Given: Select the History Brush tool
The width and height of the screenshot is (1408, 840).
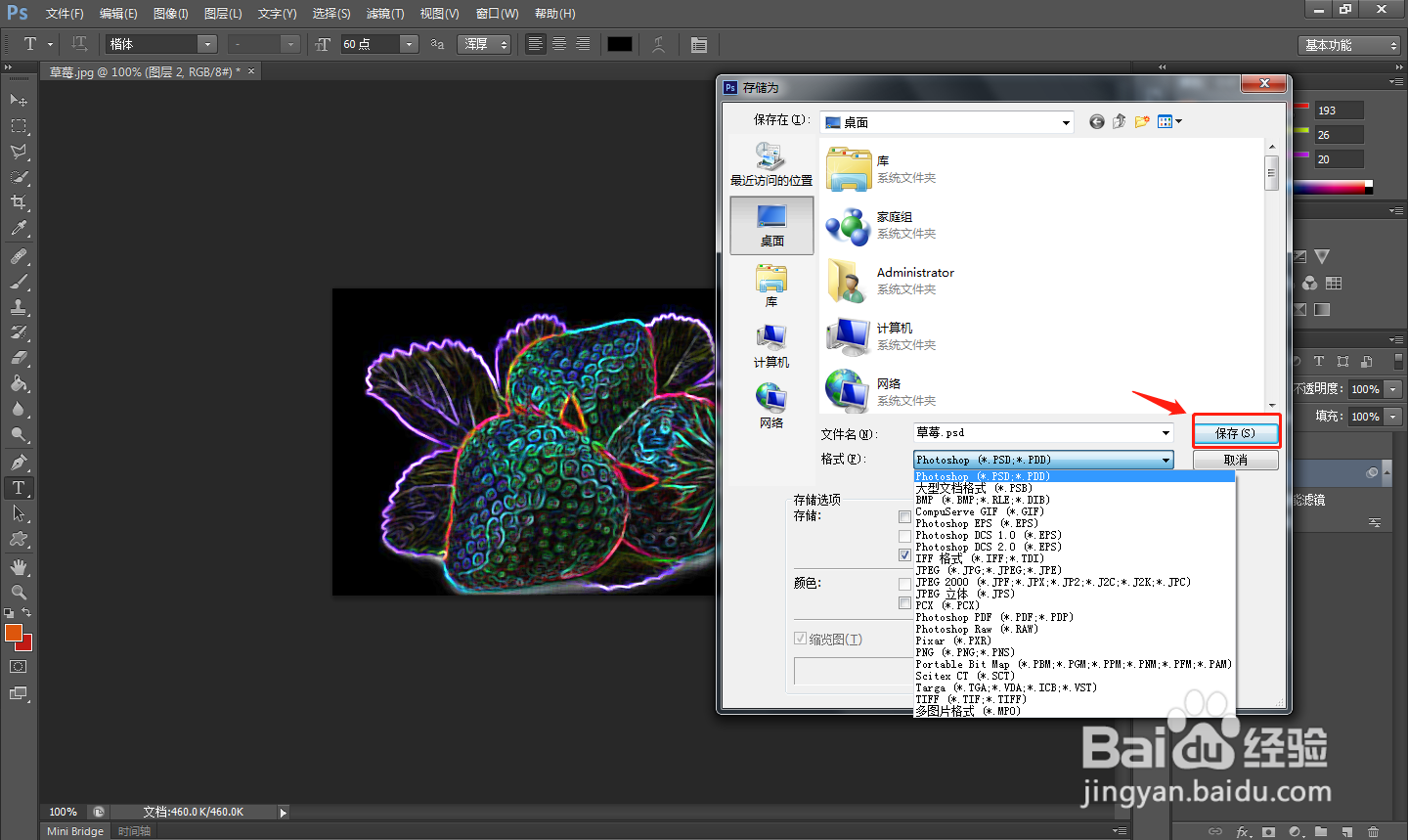Looking at the screenshot, I should 19,332.
